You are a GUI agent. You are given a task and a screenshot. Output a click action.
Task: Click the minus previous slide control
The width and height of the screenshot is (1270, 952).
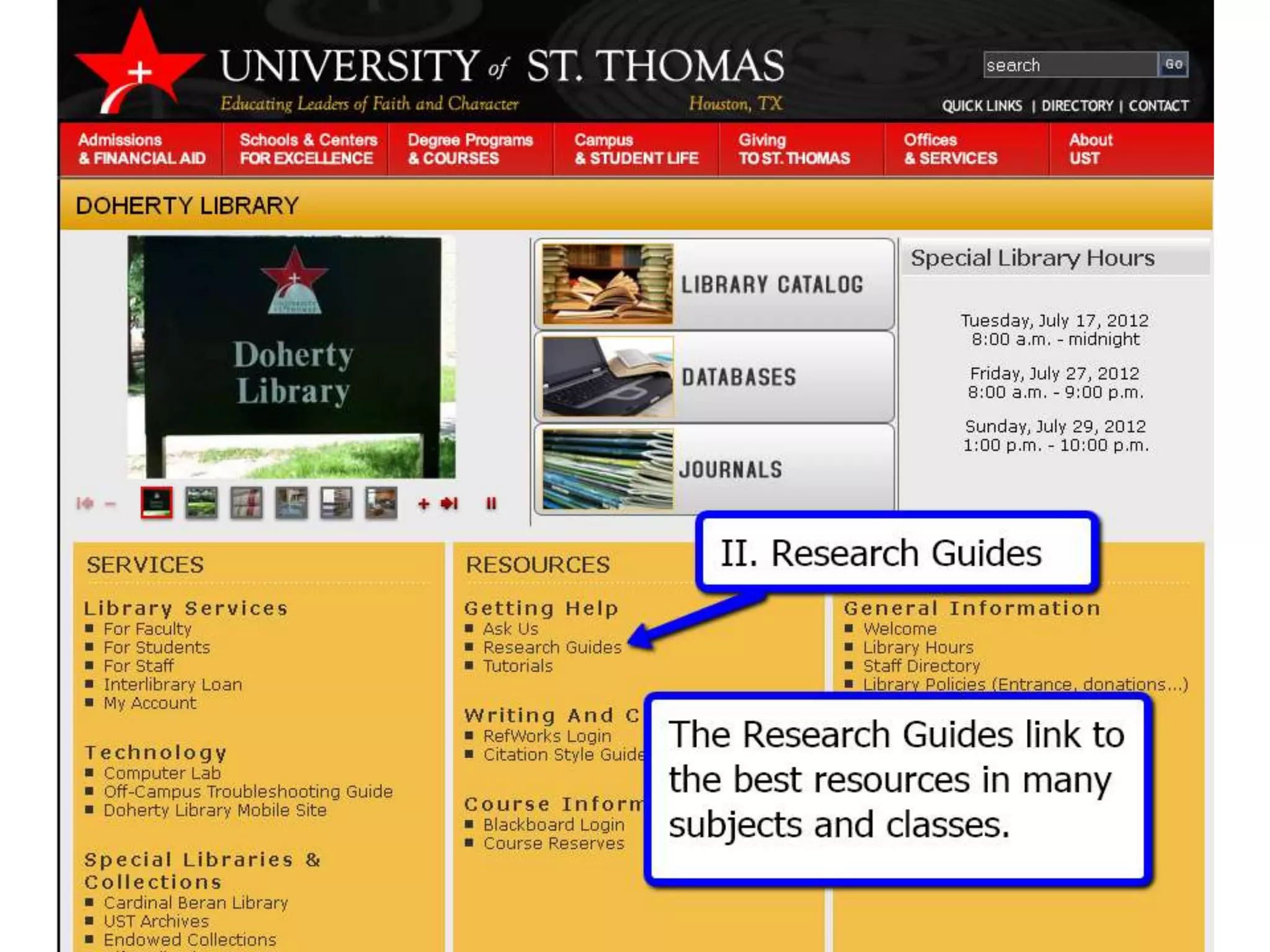click(110, 504)
